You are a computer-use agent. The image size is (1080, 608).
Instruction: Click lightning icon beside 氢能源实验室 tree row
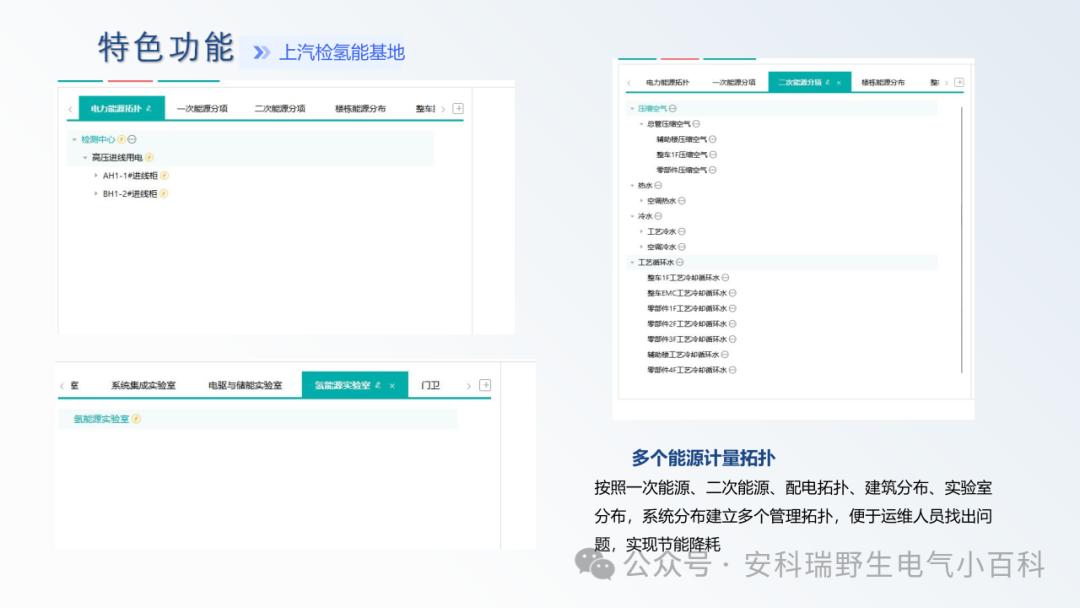click(136, 419)
